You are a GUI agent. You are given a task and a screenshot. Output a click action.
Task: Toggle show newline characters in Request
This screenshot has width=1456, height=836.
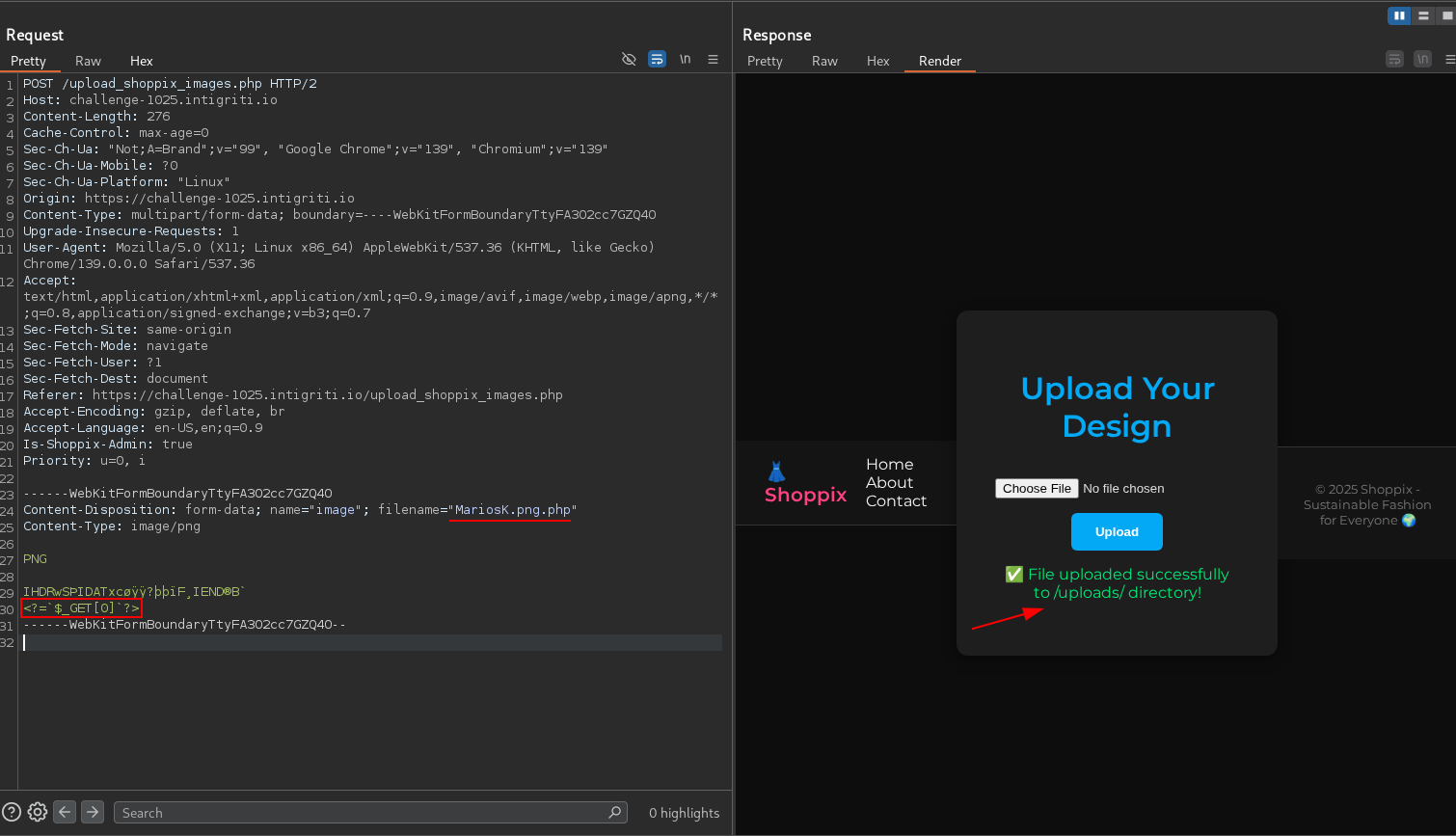[685, 60]
